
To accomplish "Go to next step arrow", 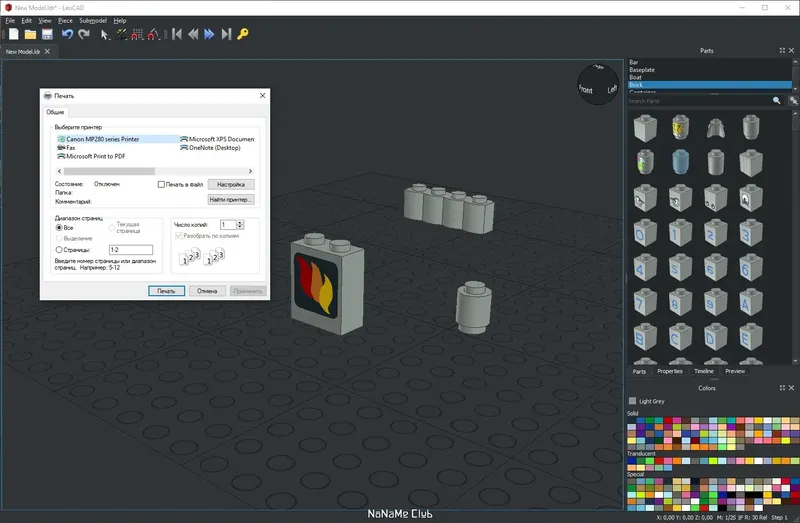I will pos(210,34).
